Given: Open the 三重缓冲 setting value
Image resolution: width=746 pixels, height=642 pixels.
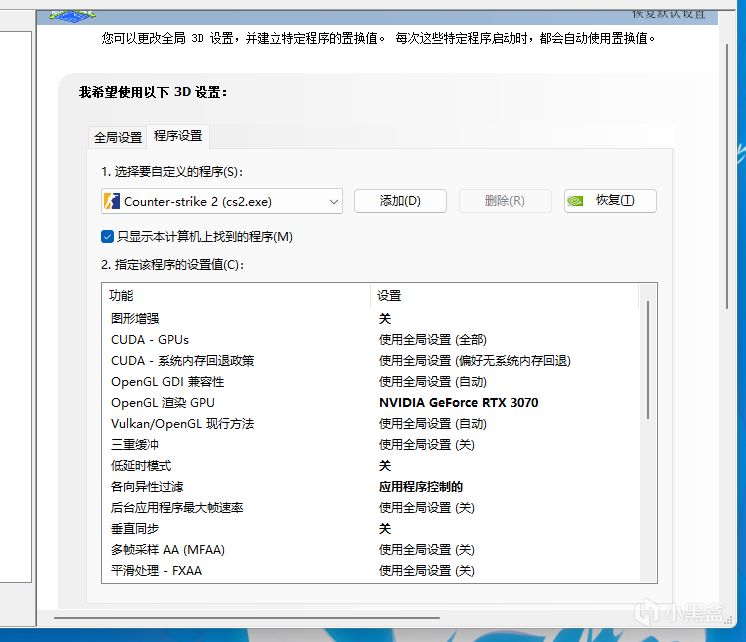Looking at the screenshot, I should coord(427,444).
